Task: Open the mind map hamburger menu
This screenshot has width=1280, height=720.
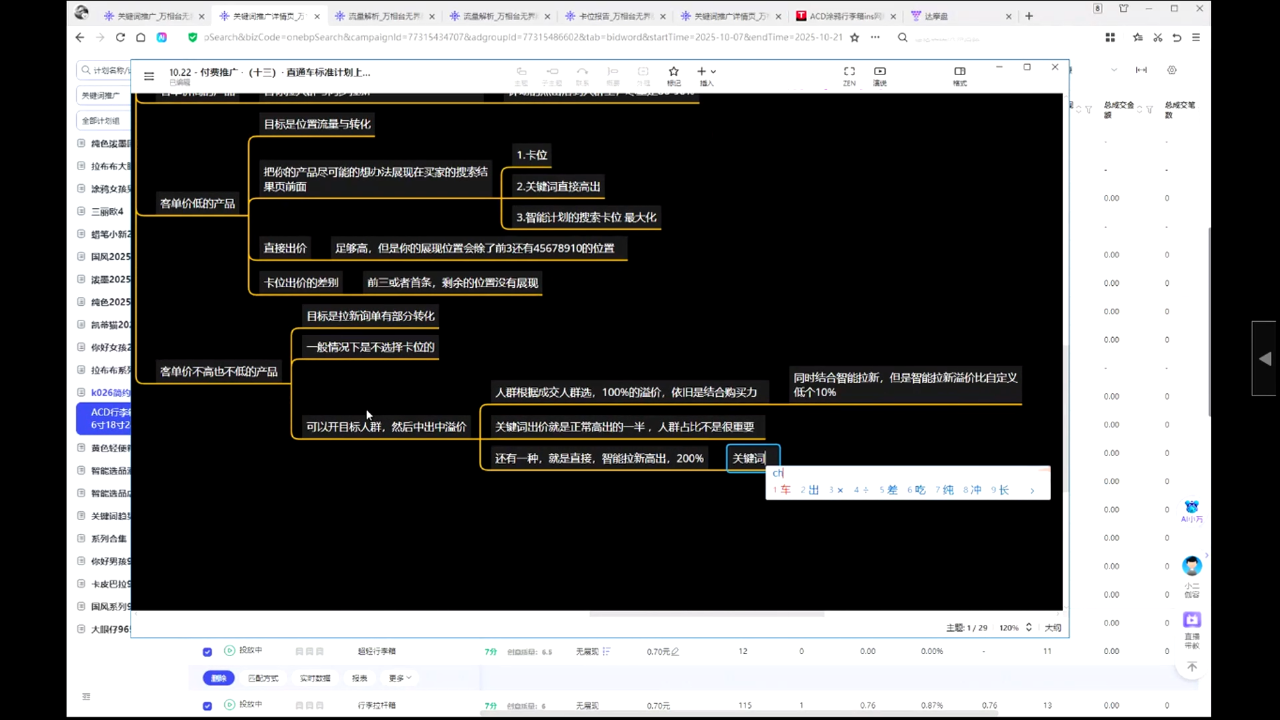Action: tap(149, 76)
